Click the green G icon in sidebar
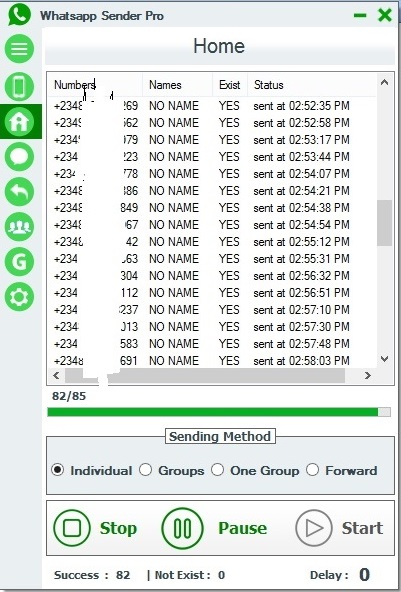The width and height of the screenshot is (401, 592). pos(19,262)
